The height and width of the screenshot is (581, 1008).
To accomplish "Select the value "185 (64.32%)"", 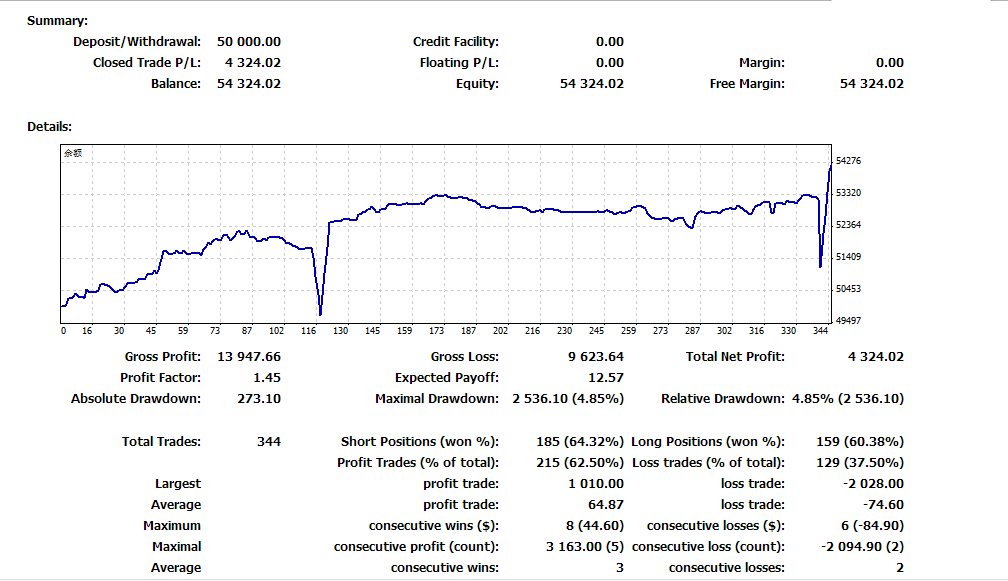I will click(x=580, y=442).
